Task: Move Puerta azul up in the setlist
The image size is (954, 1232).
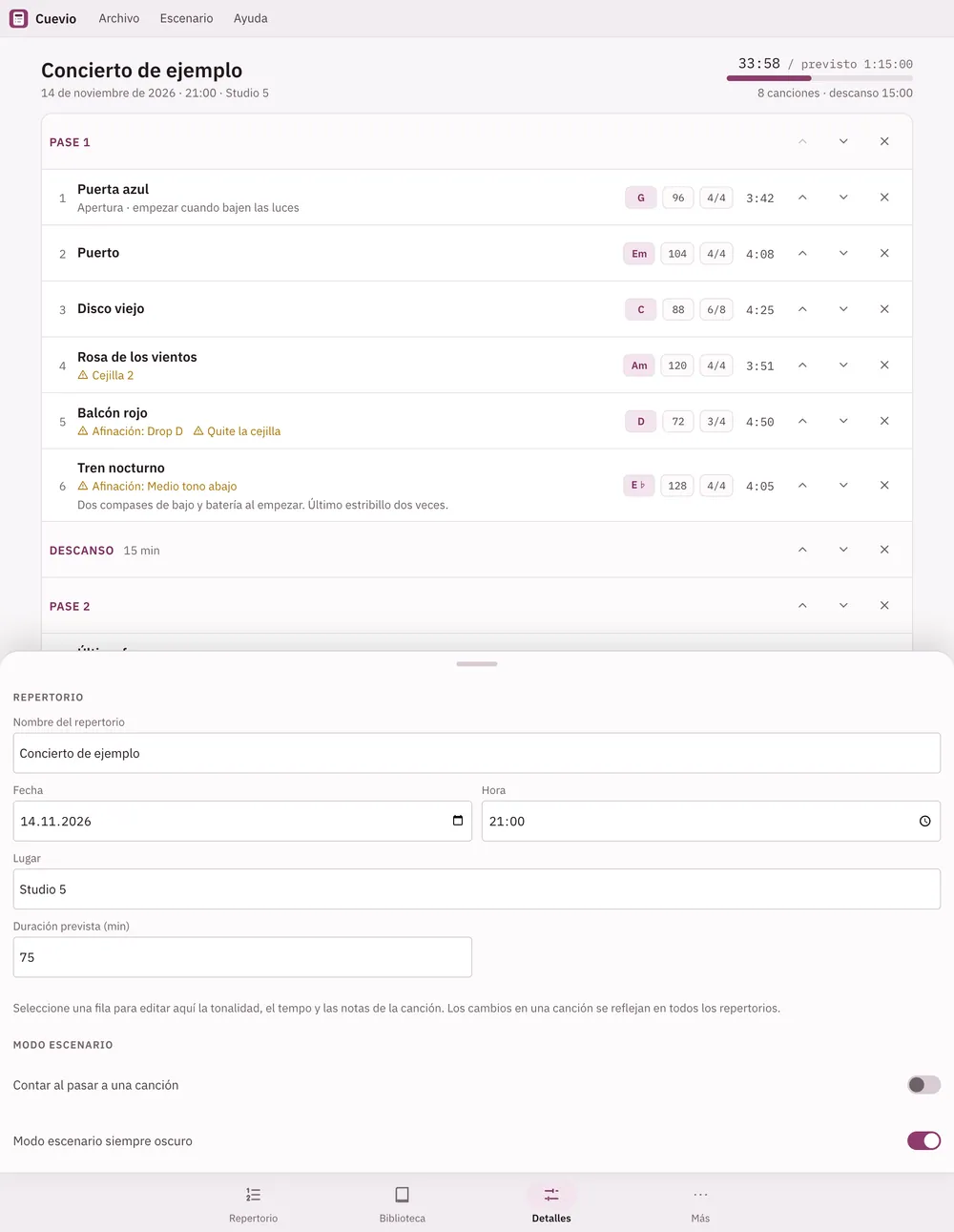Action: tap(802, 198)
